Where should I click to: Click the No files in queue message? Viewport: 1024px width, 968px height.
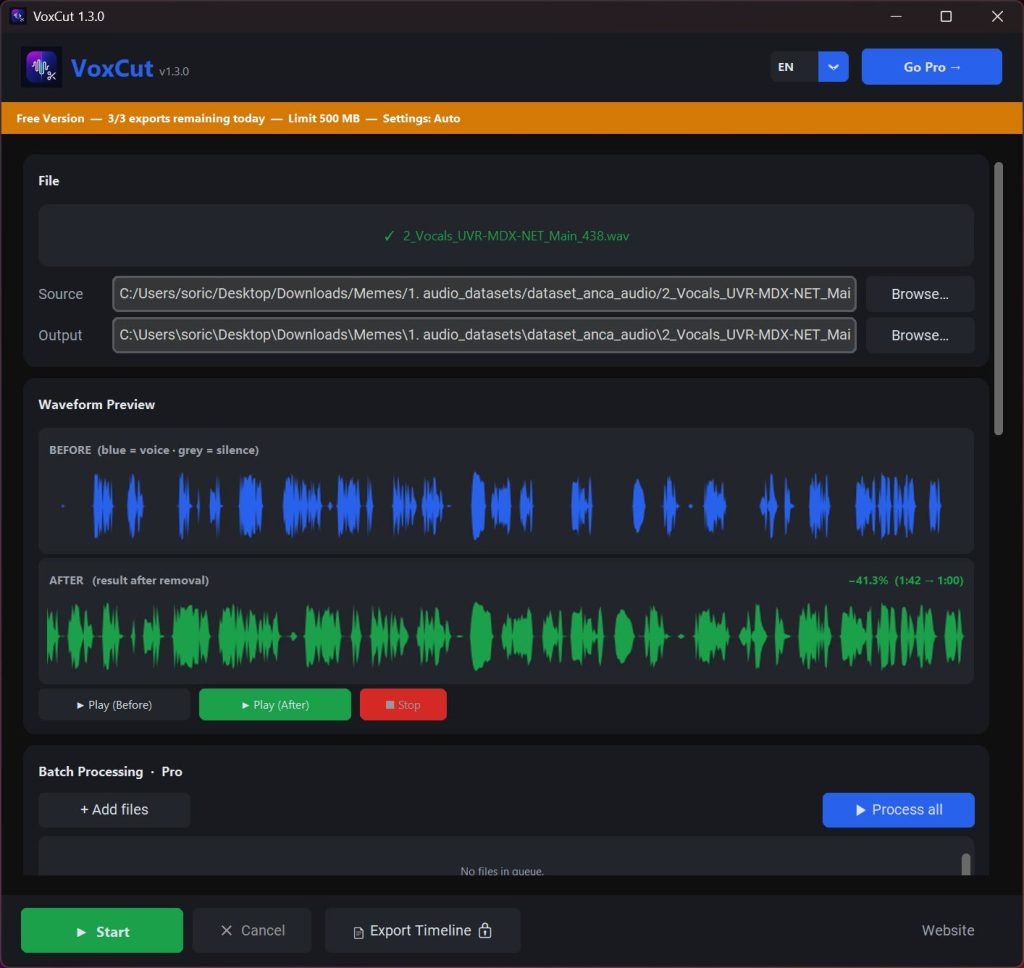(502, 871)
